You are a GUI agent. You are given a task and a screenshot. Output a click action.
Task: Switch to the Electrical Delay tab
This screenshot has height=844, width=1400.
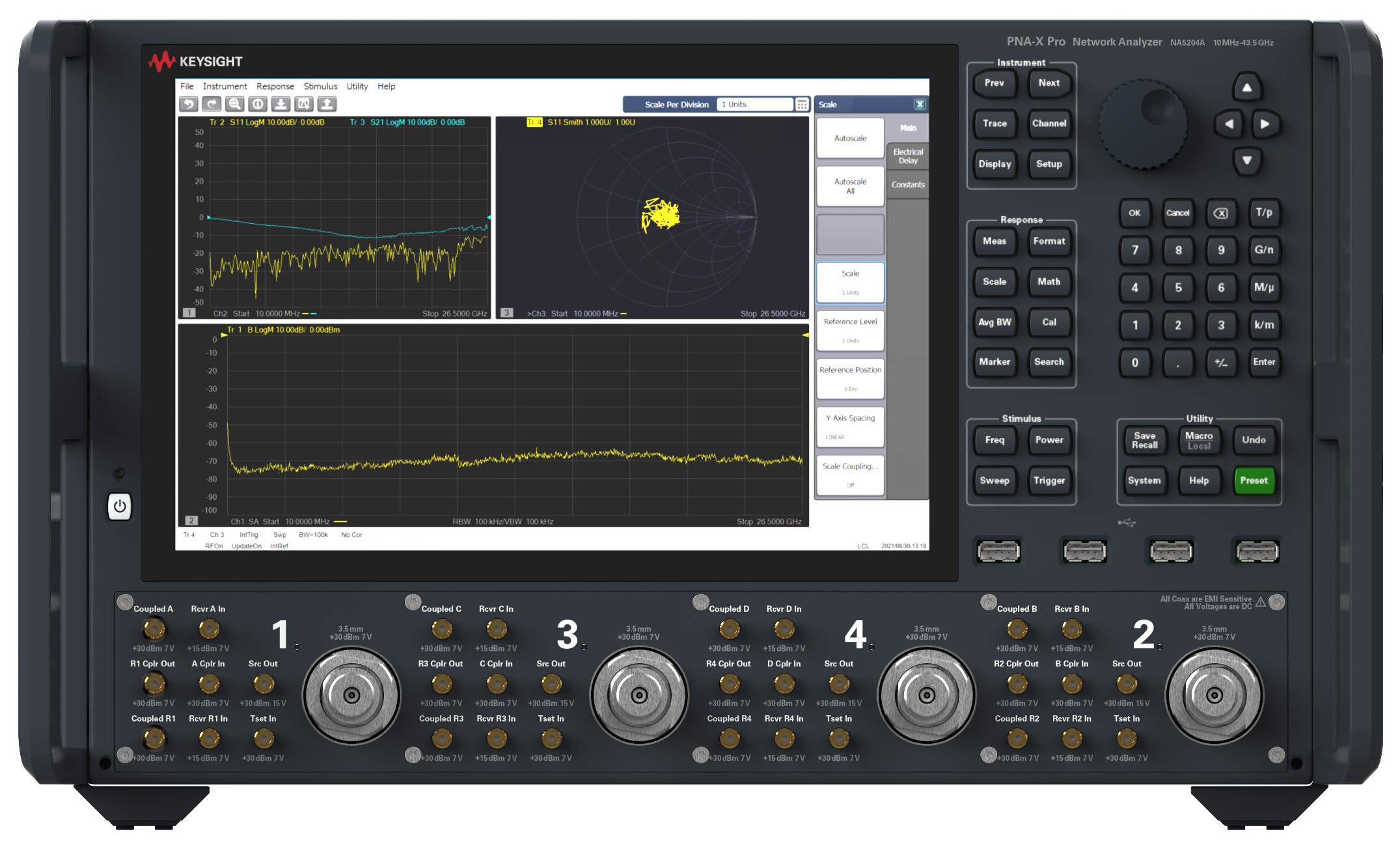pos(908,156)
